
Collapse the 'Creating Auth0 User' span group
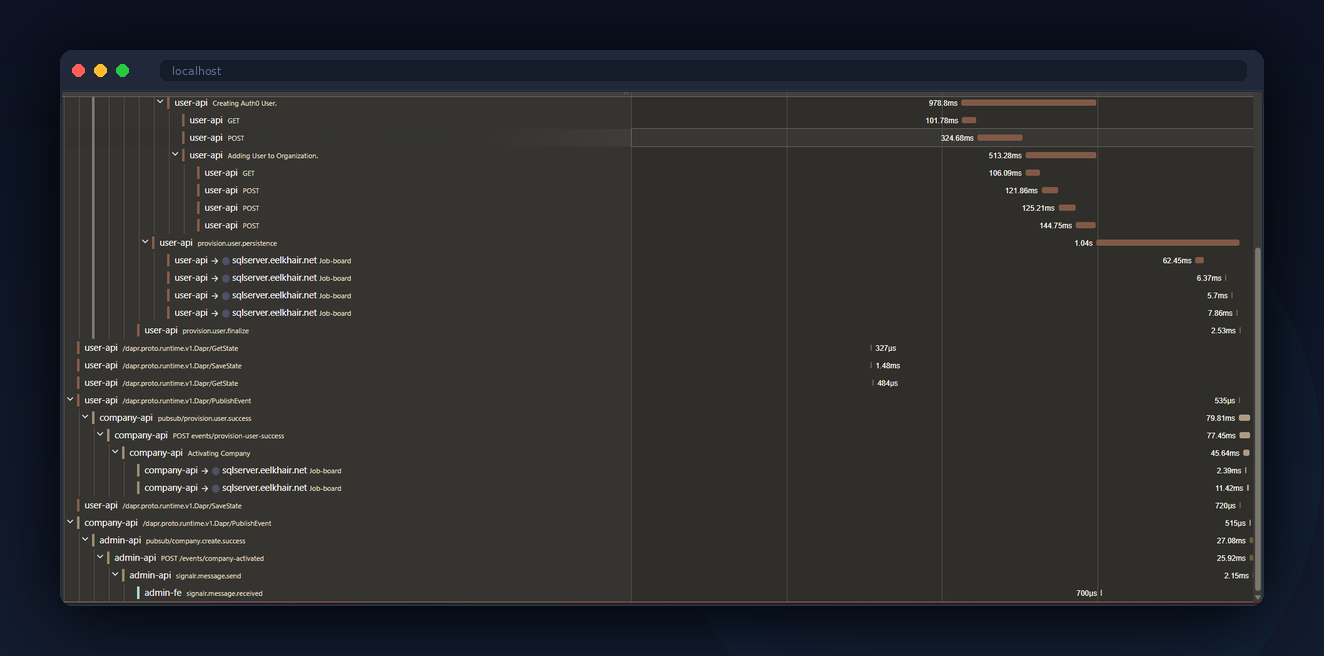tap(159, 101)
